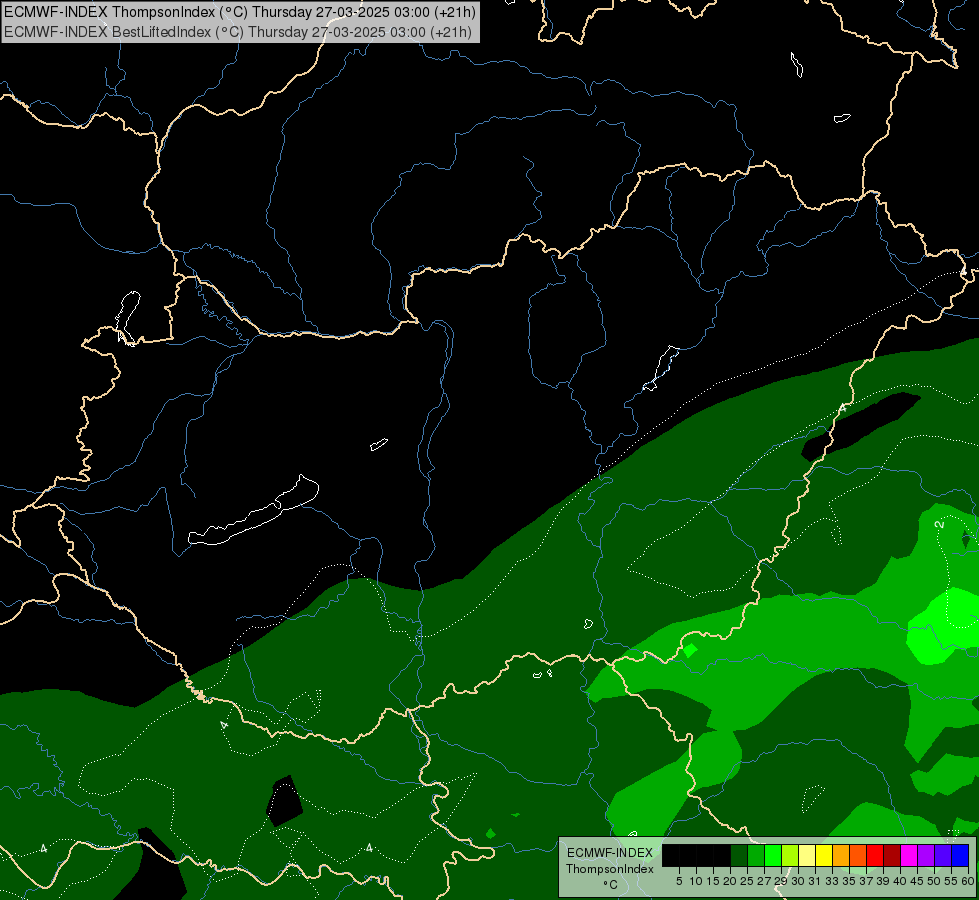Image resolution: width=979 pixels, height=900 pixels.
Task: Click the legend label ECMWF-INDEX
Action: tap(610, 853)
